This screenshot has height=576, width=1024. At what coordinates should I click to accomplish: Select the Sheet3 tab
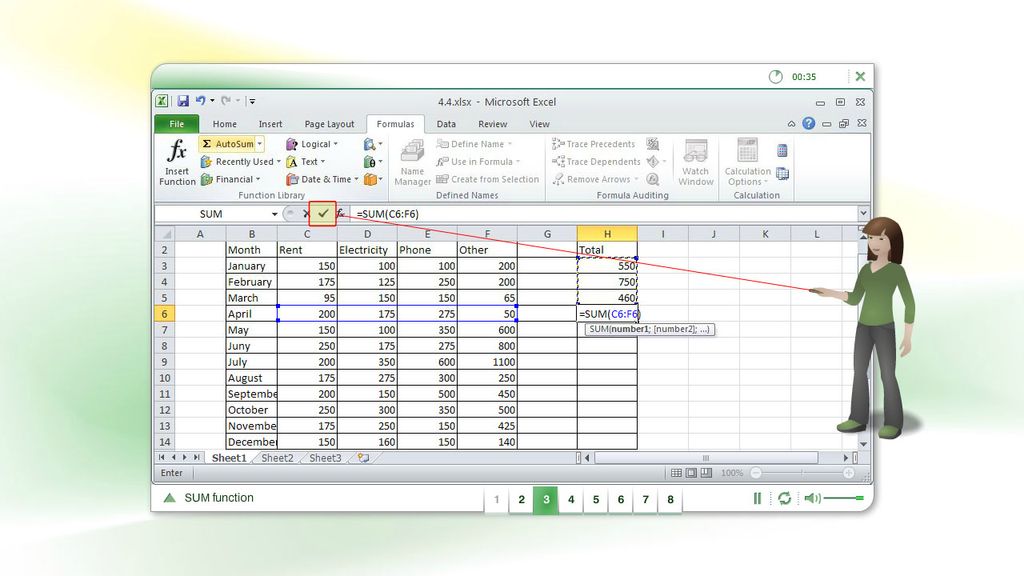pos(325,458)
